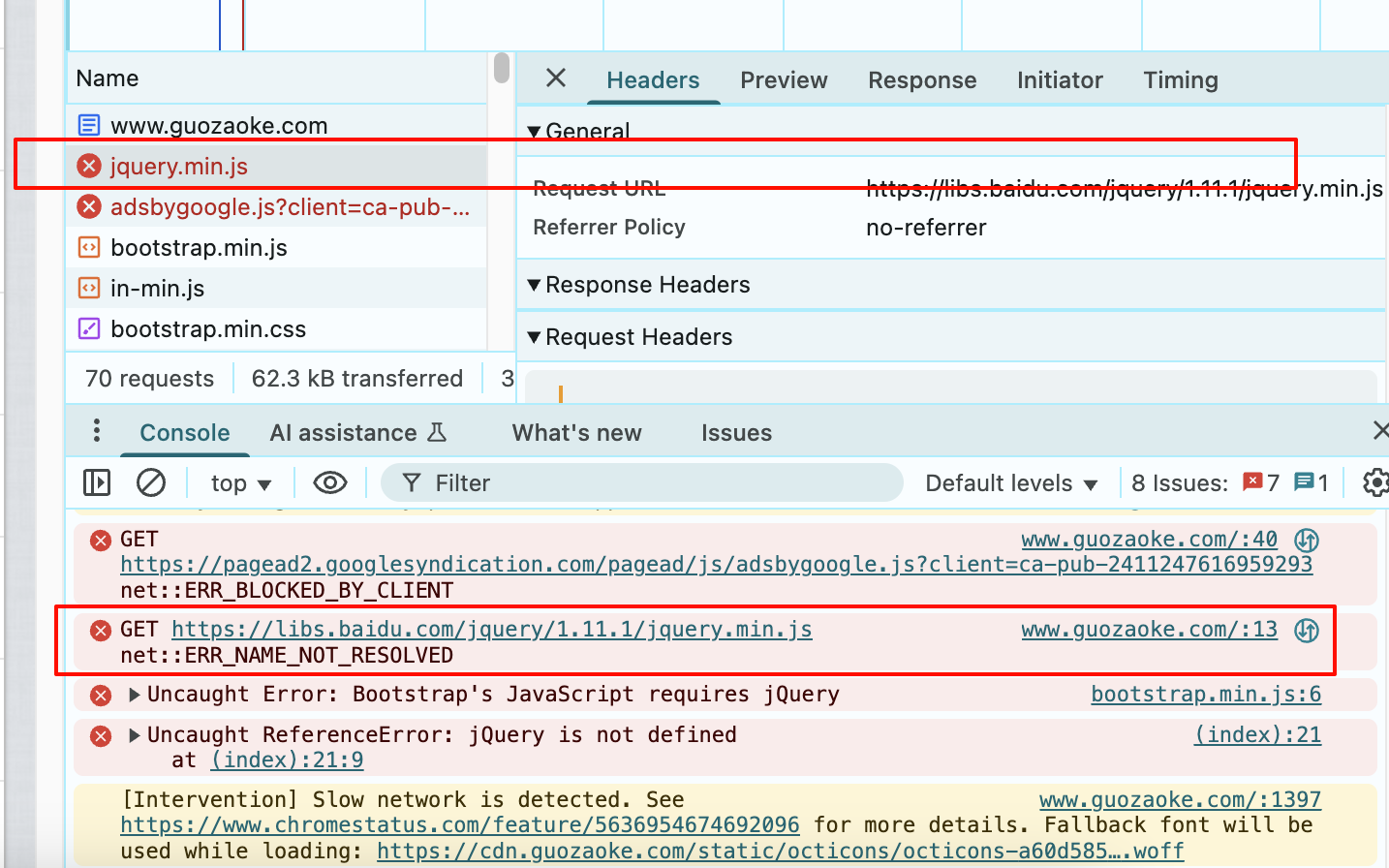This screenshot has height=868, width=1389.
Task: Collapse the Response Headers section
Action: (x=534, y=285)
